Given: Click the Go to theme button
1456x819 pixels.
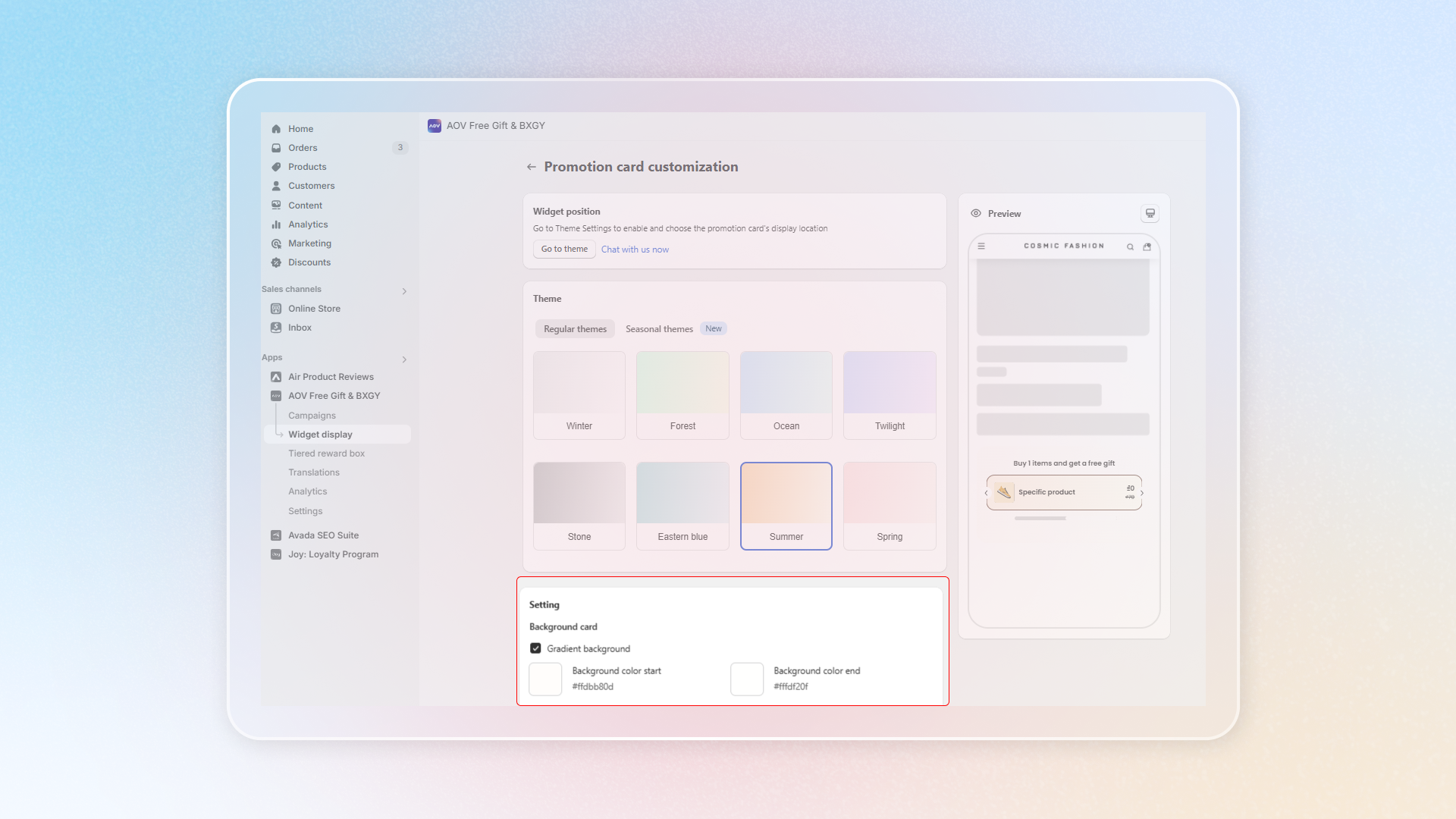Looking at the screenshot, I should tap(564, 249).
